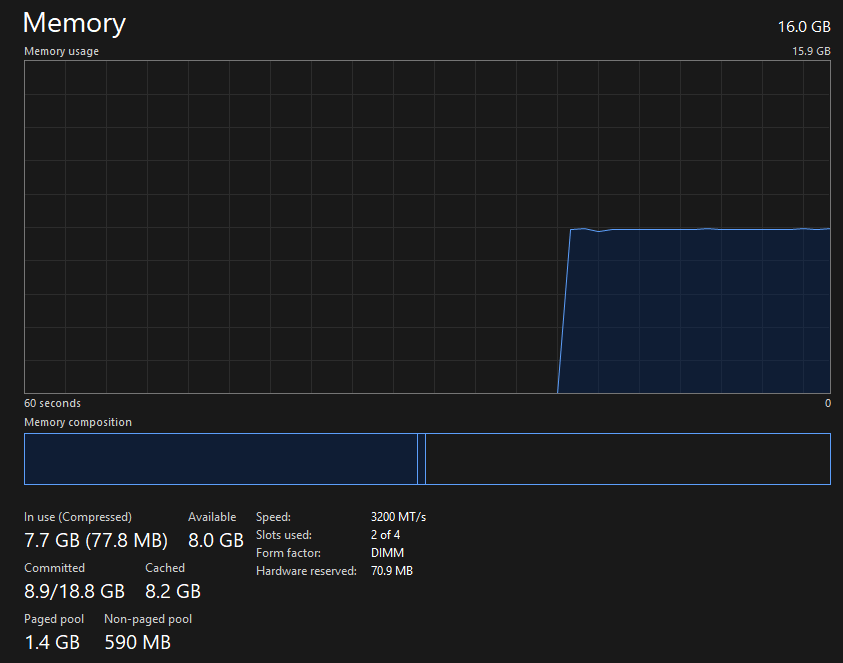Select the 8.2 GB cached value
The height and width of the screenshot is (663, 843).
pos(173,591)
